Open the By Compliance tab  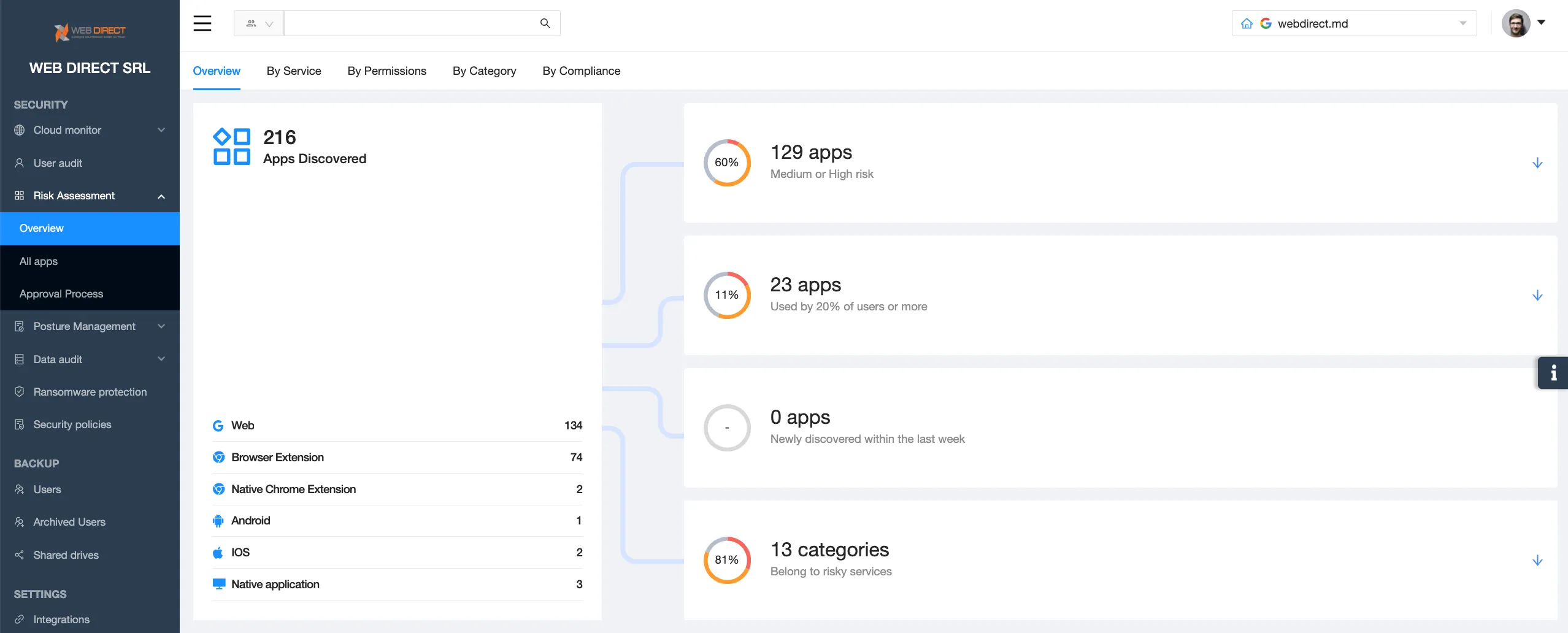[x=581, y=71]
